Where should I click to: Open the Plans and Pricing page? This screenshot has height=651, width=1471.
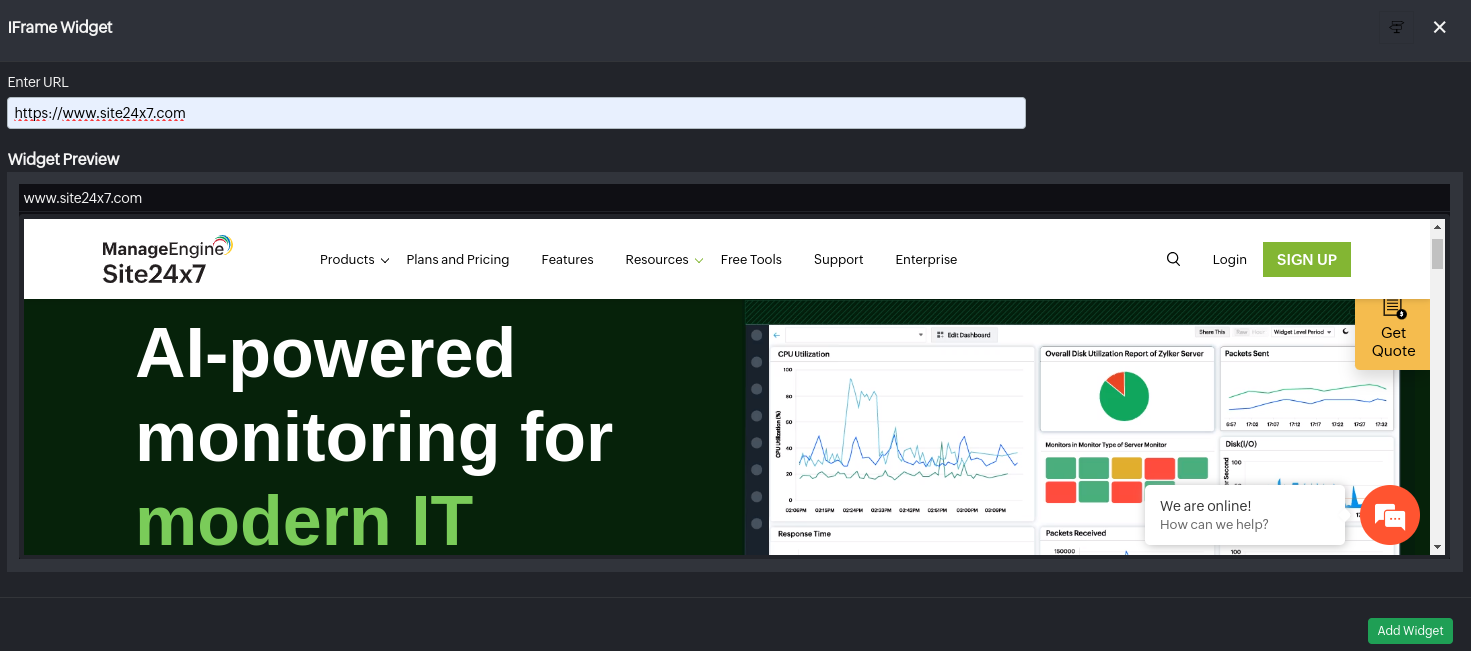click(x=457, y=259)
